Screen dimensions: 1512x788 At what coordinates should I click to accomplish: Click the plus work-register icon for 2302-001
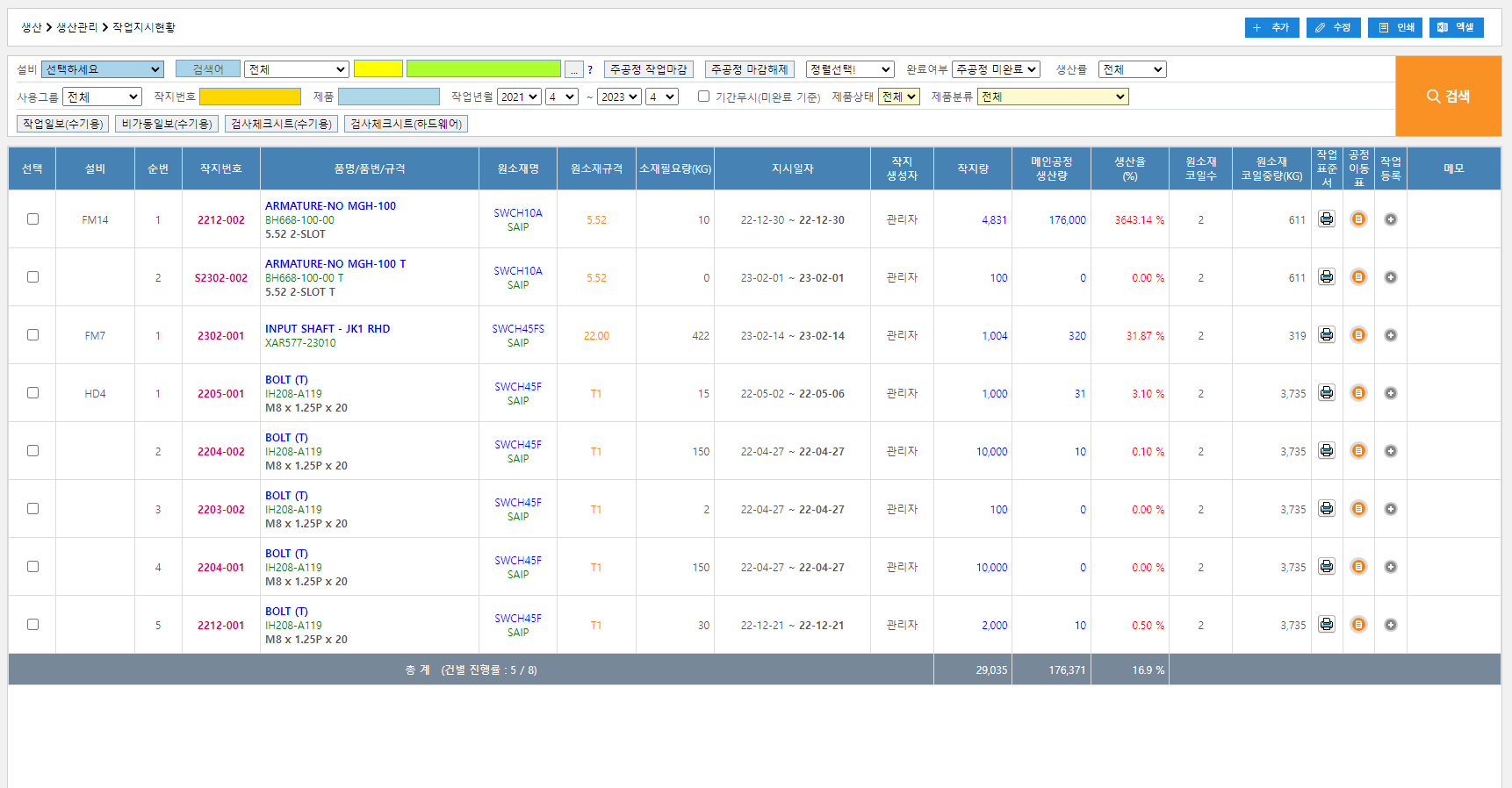1391,335
